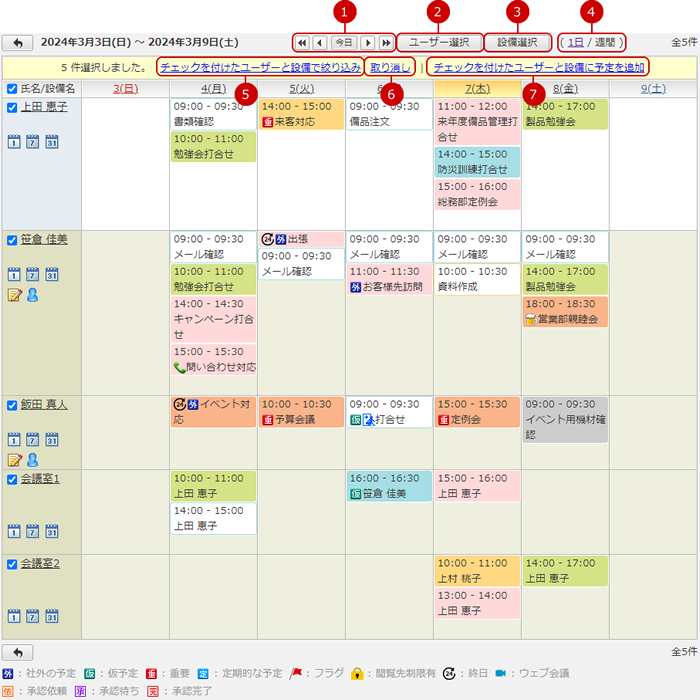Open week view icon for 笹倉 佳美
The height and width of the screenshot is (700, 700).
[x=32, y=274]
